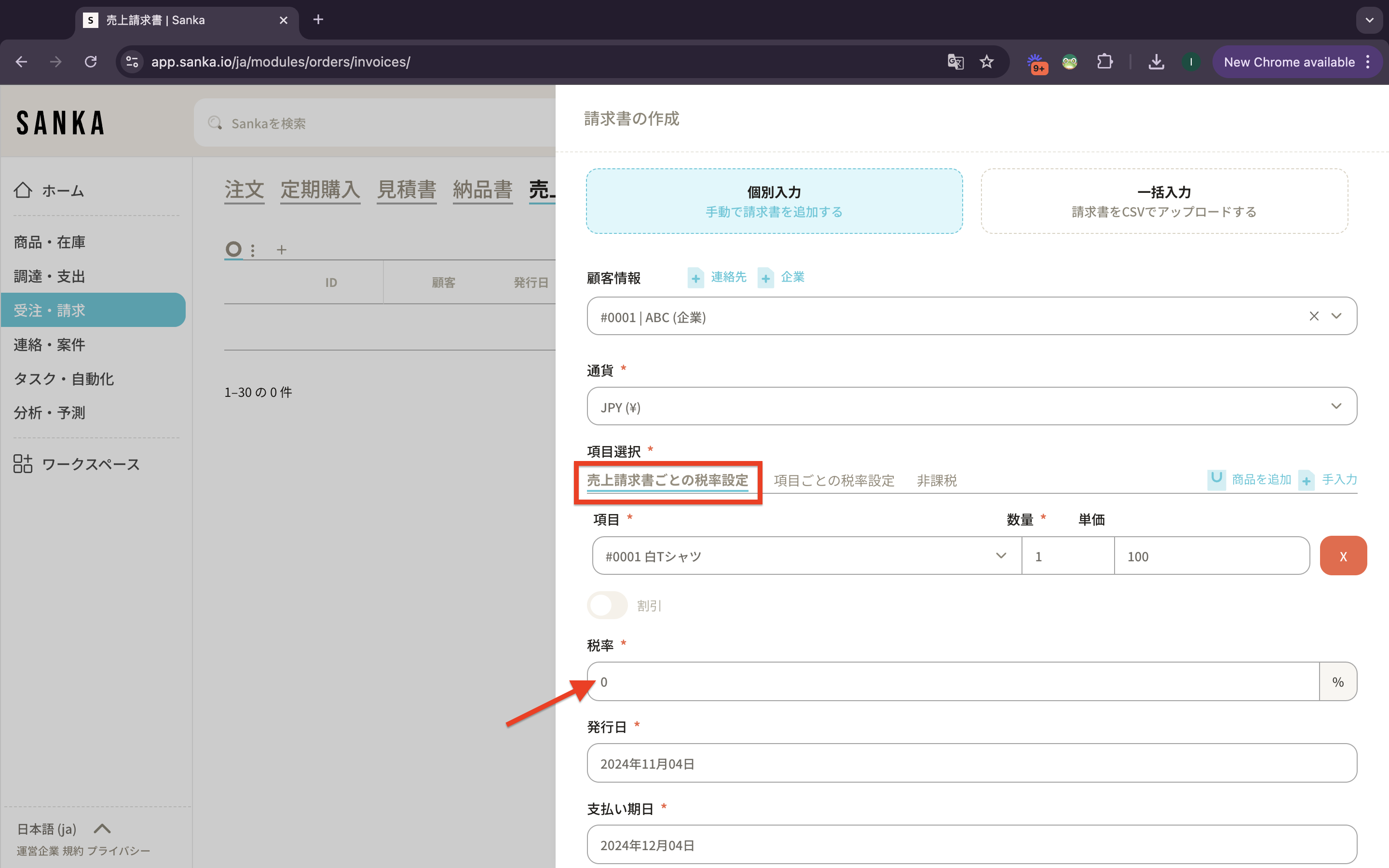Select the 一括入力 CSV upload option

coord(1164,201)
